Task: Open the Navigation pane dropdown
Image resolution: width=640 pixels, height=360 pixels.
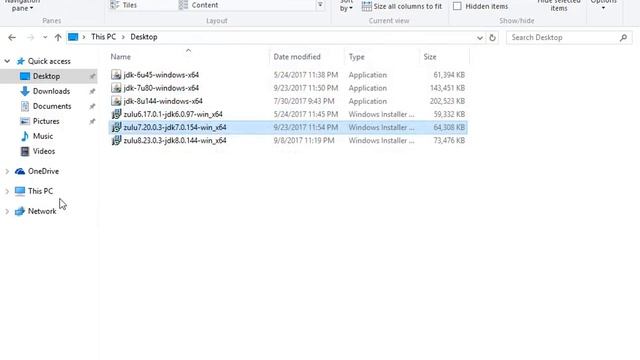Action: point(22,6)
